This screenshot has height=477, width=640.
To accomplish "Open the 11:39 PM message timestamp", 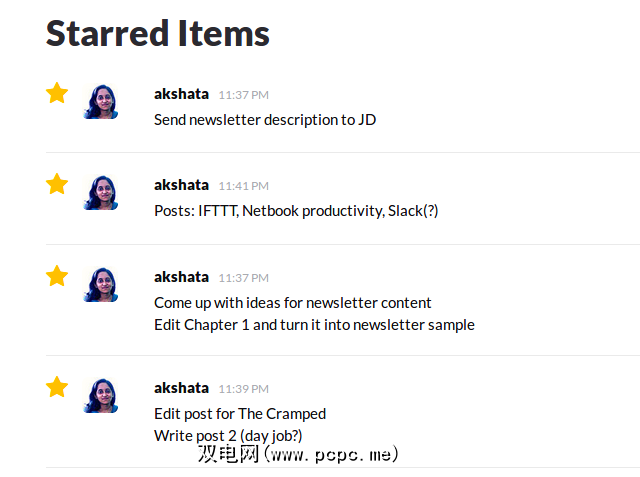I will point(243,389).
